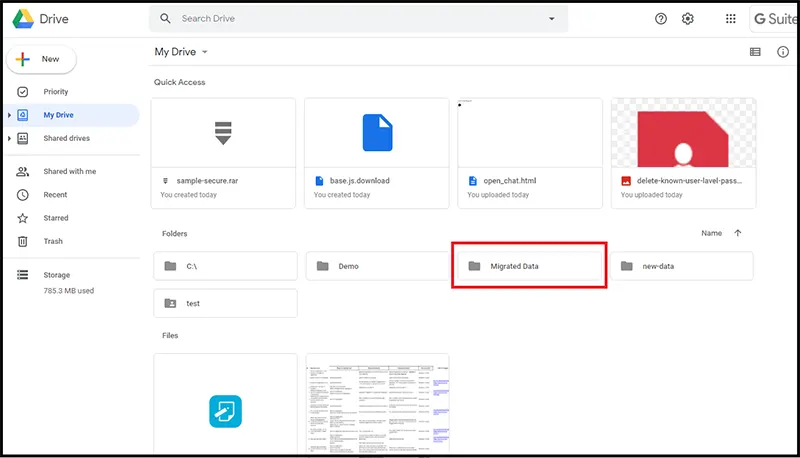
Task: Open the base.js.download quick access card
Action: pyautogui.click(x=377, y=153)
